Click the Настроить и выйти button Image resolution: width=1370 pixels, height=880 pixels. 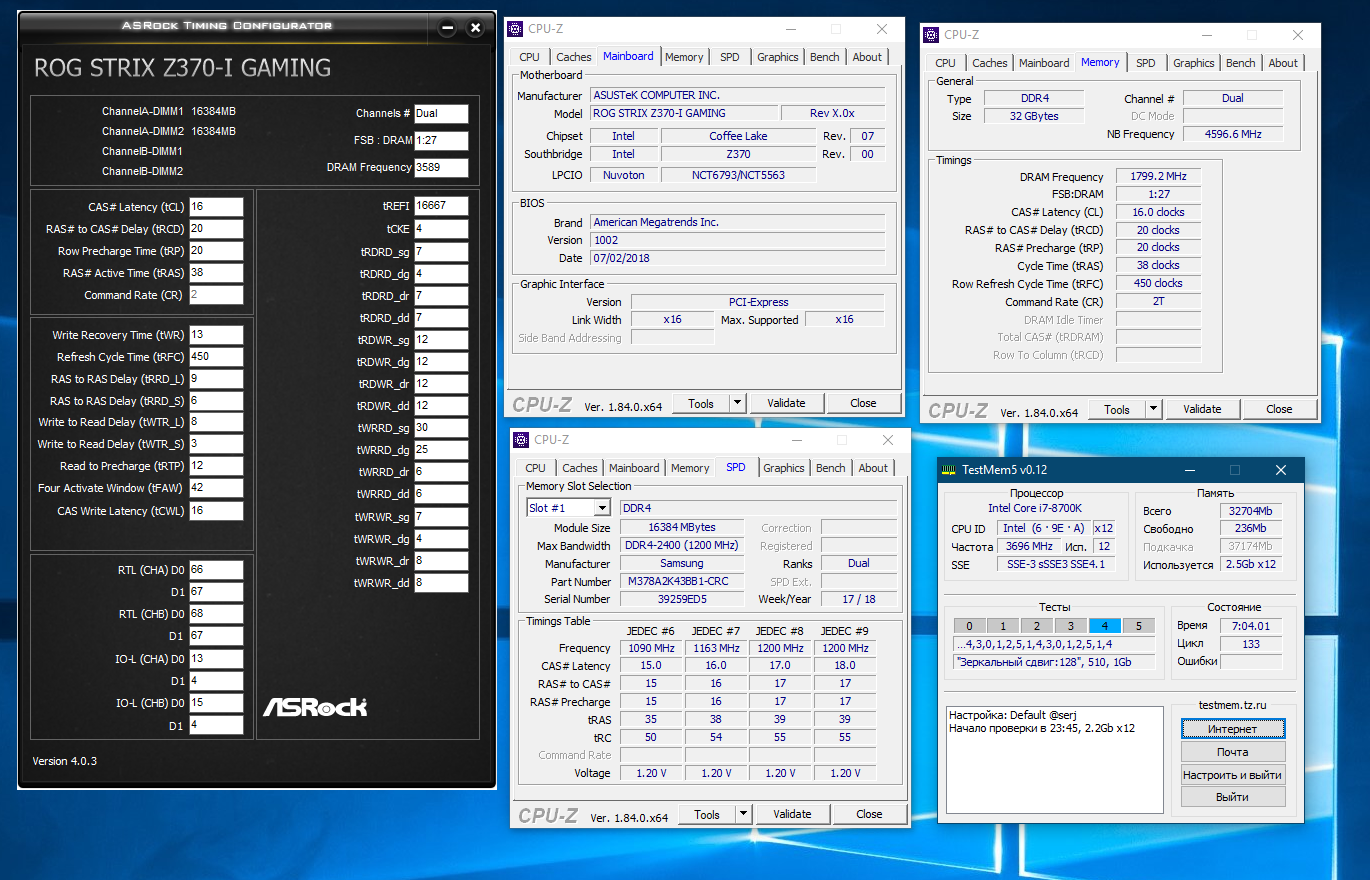[x=1232, y=775]
